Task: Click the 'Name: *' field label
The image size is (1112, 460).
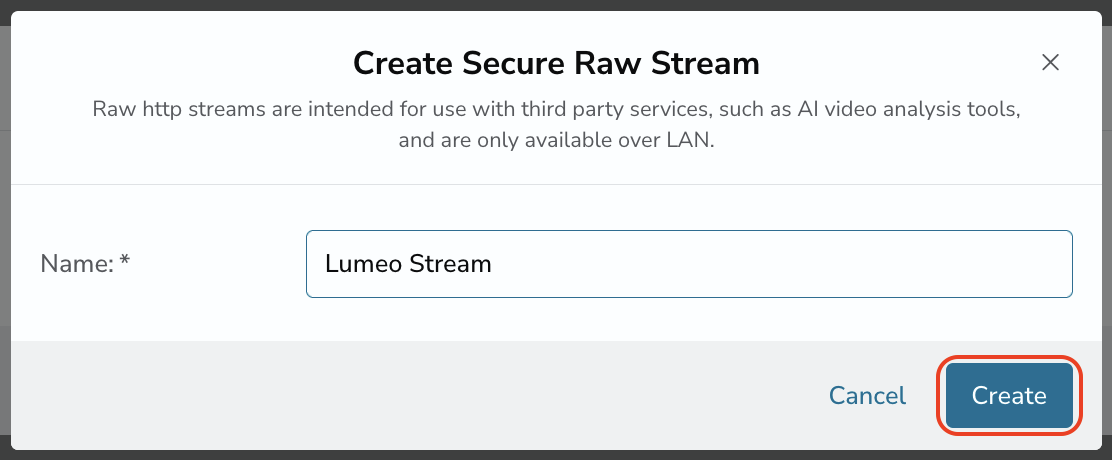Action: coord(85,264)
